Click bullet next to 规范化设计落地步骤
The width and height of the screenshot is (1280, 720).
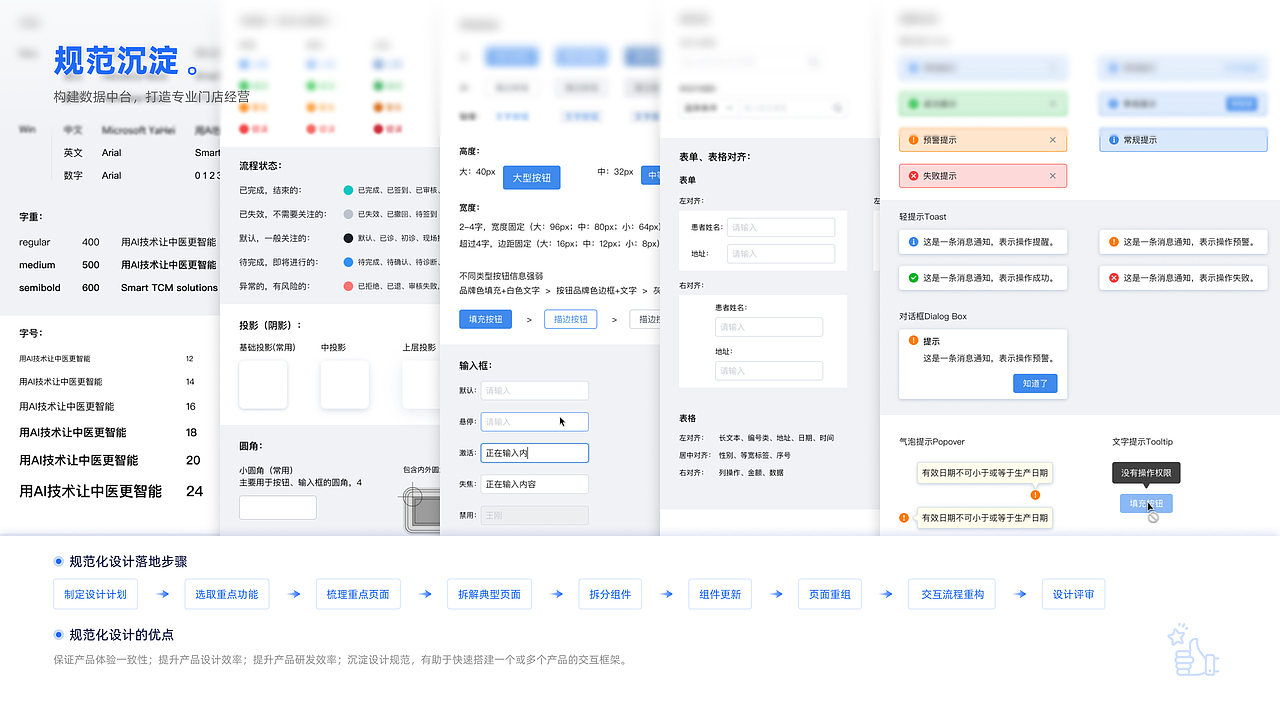click(59, 562)
